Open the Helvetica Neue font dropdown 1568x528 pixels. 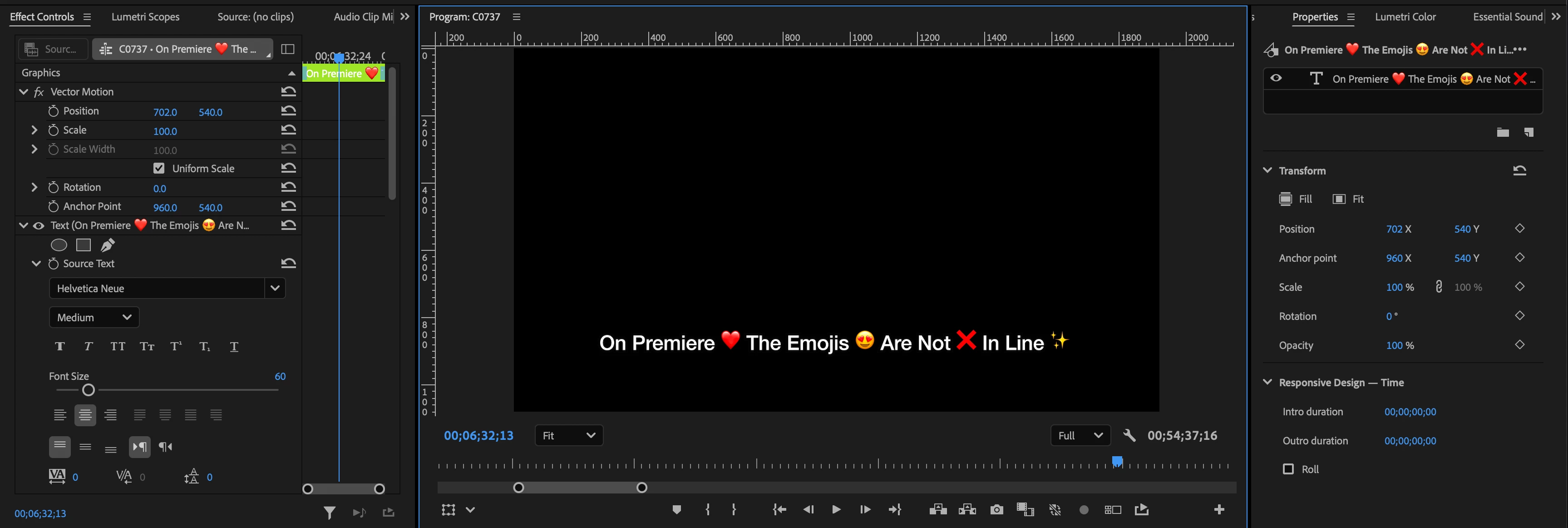pyautogui.click(x=275, y=288)
